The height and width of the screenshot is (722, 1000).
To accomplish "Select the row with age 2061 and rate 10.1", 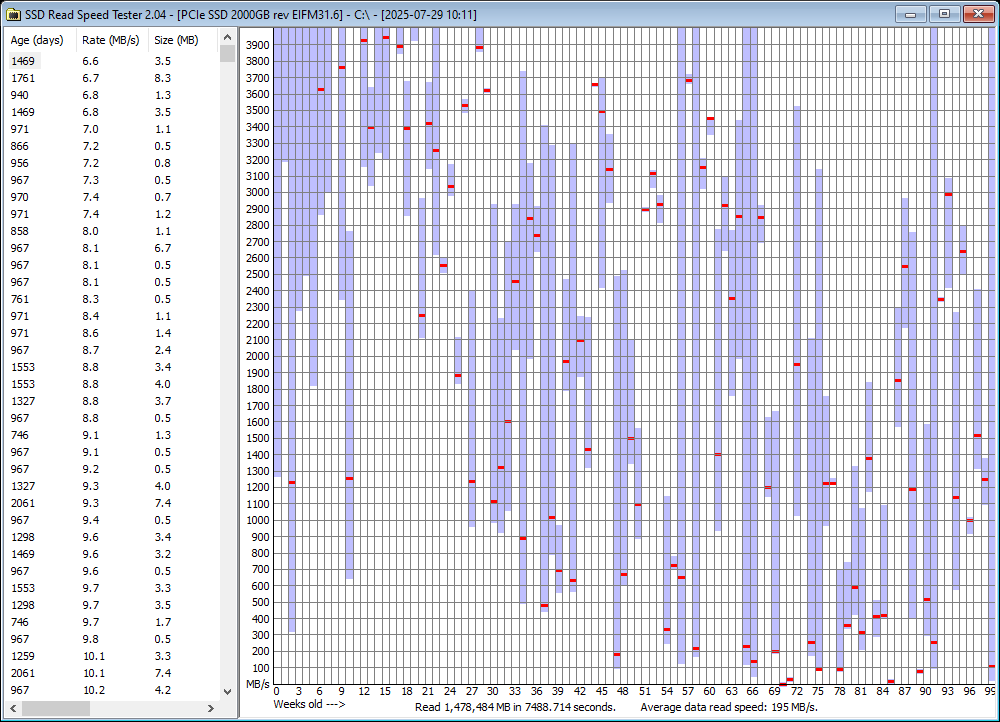I will tap(112, 674).
